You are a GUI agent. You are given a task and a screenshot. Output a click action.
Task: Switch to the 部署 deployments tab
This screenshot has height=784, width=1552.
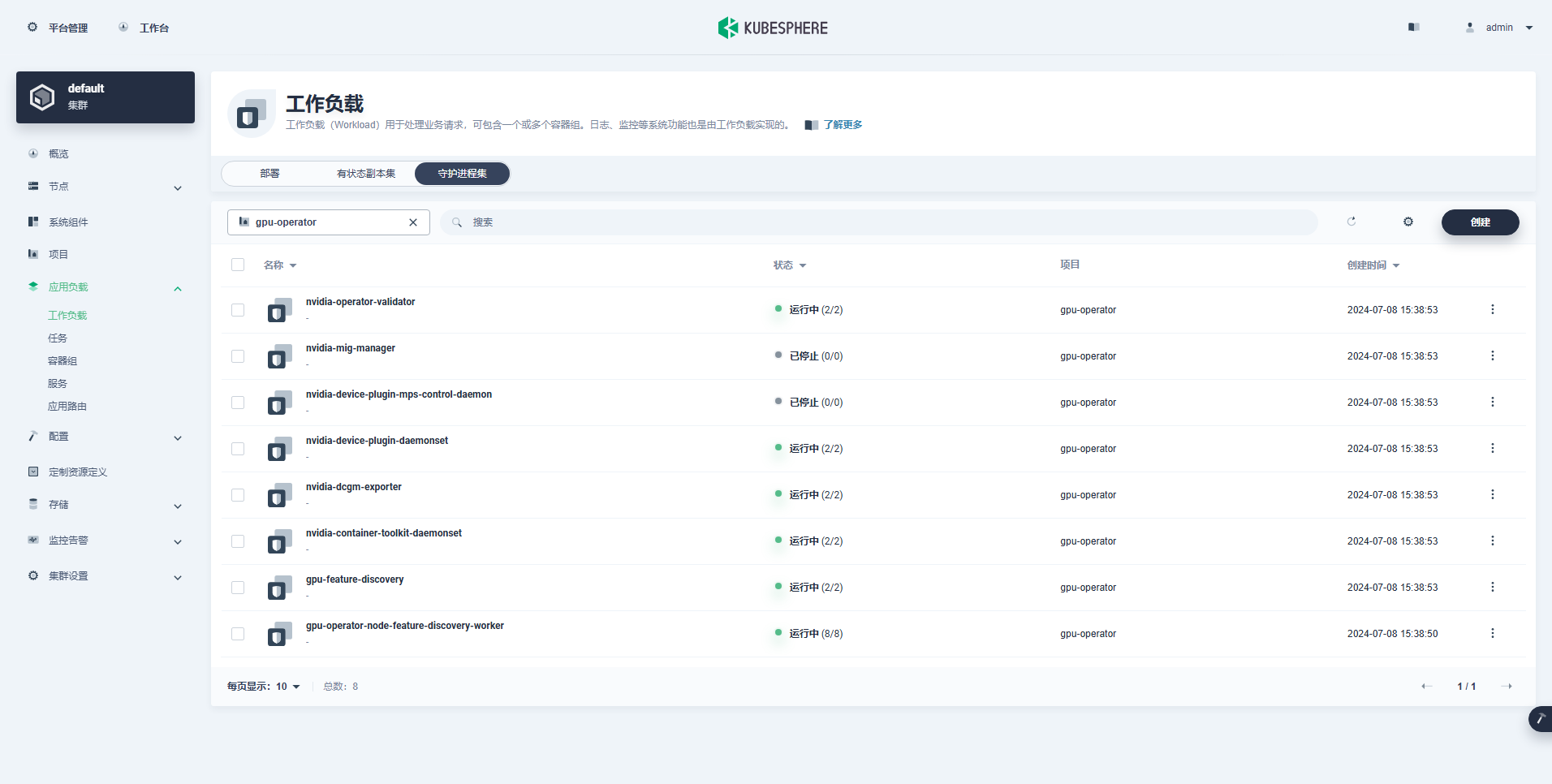tap(270, 174)
